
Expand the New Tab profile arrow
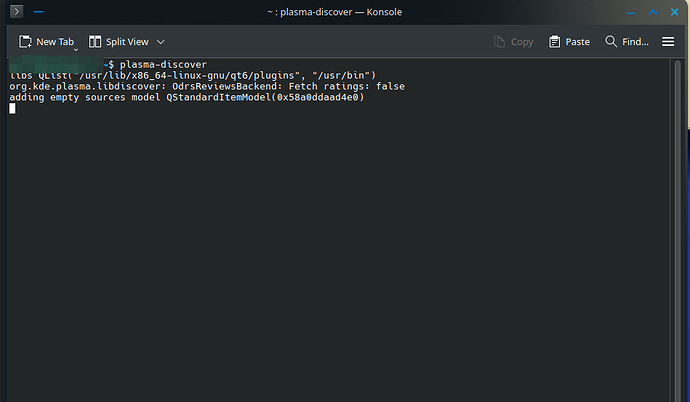pos(76,50)
